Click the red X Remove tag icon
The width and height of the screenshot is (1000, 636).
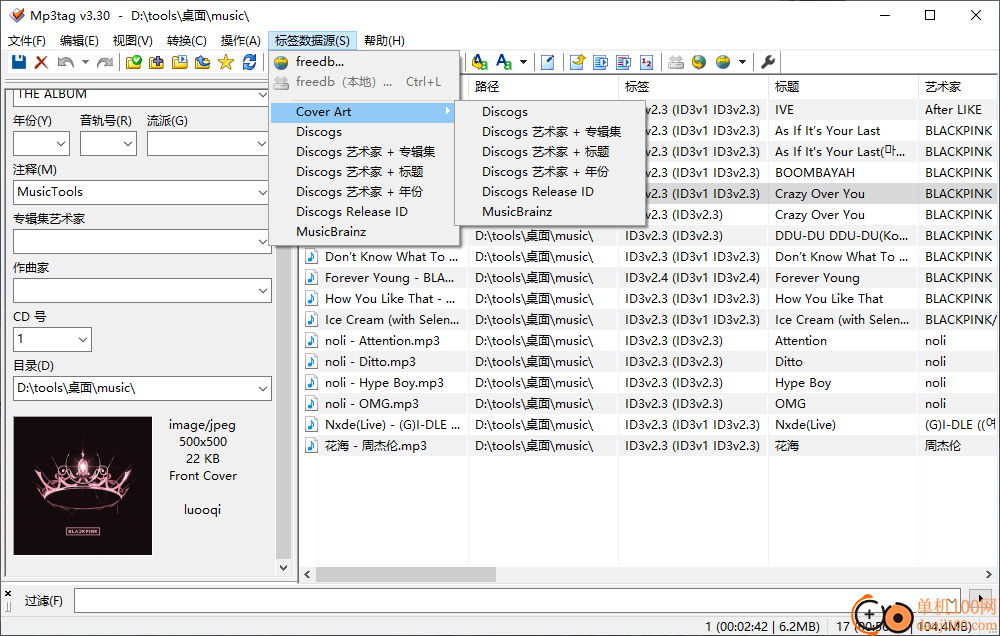[x=41, y=62]
